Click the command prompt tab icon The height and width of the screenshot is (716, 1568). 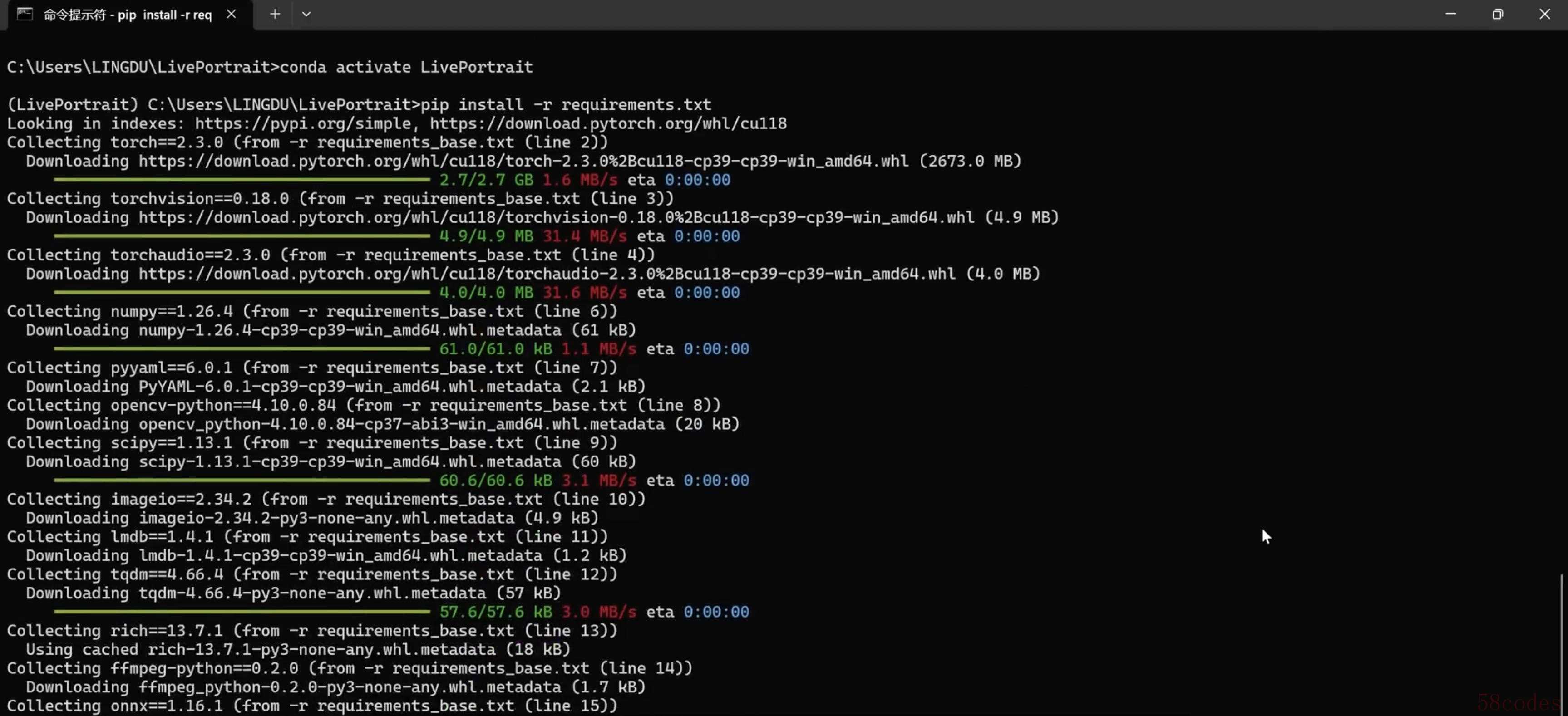click(25, 14)
